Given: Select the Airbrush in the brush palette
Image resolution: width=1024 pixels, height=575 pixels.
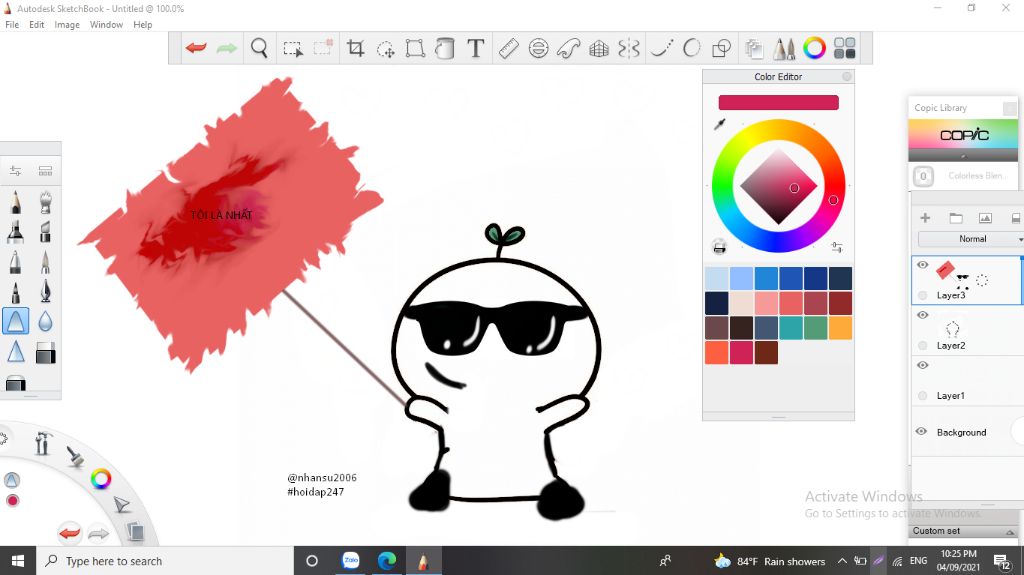Looking at the screenshot, I should click(x=45, y=203).
